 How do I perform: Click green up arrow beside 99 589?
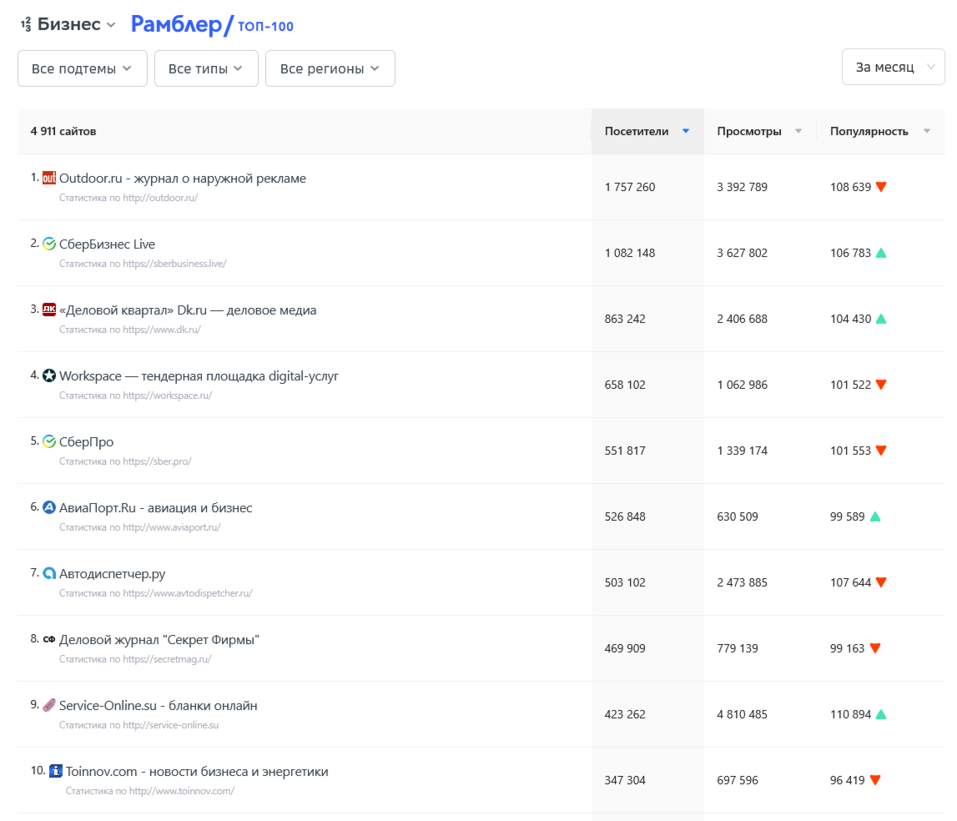point(875,516)
